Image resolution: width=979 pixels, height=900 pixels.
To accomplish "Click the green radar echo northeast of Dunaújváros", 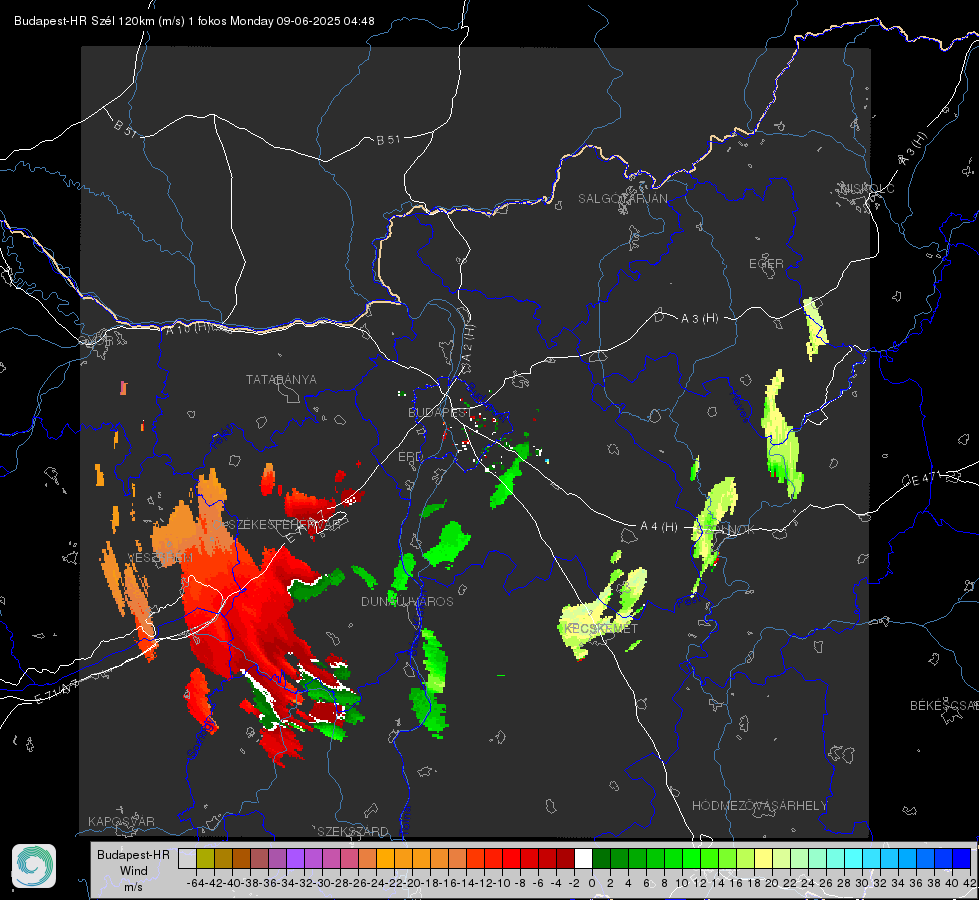I will (x=448, y=544).
